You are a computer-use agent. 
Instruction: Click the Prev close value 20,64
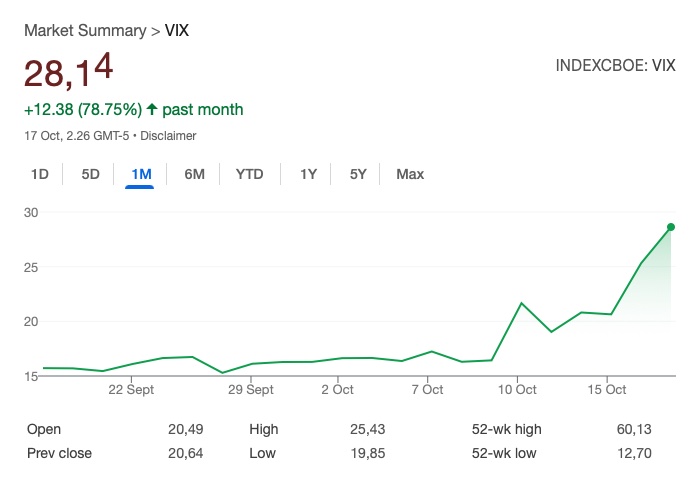click(x=187, y=453)
